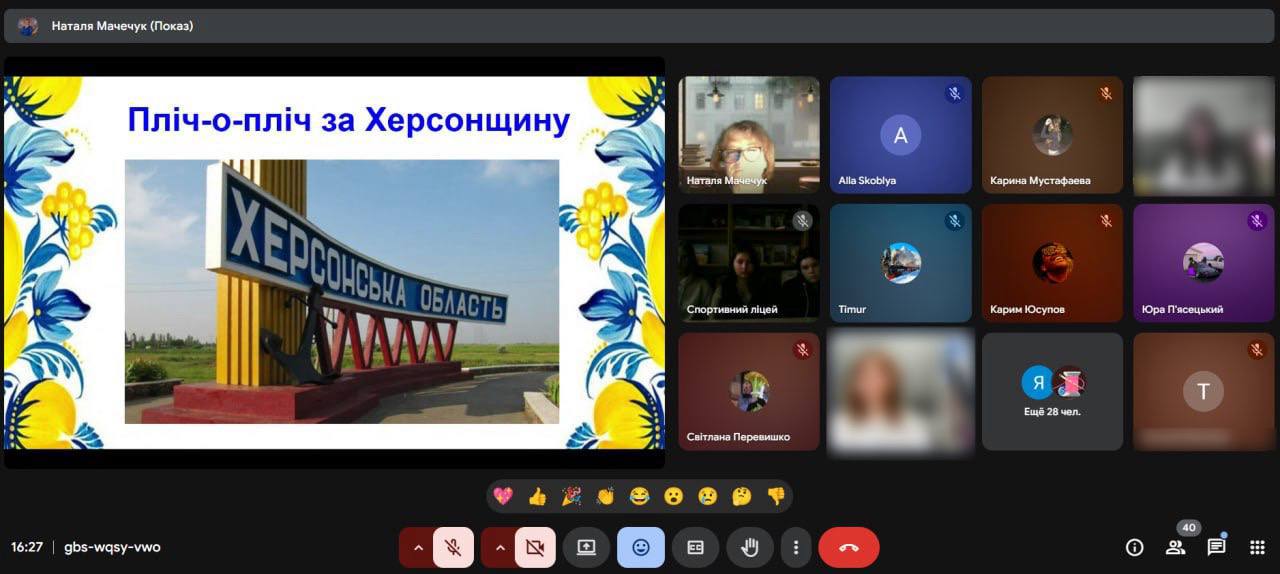The width and height of the screenshot is (1280, 574).
Task: Turn on the camera button
Action: click(535, 547)
